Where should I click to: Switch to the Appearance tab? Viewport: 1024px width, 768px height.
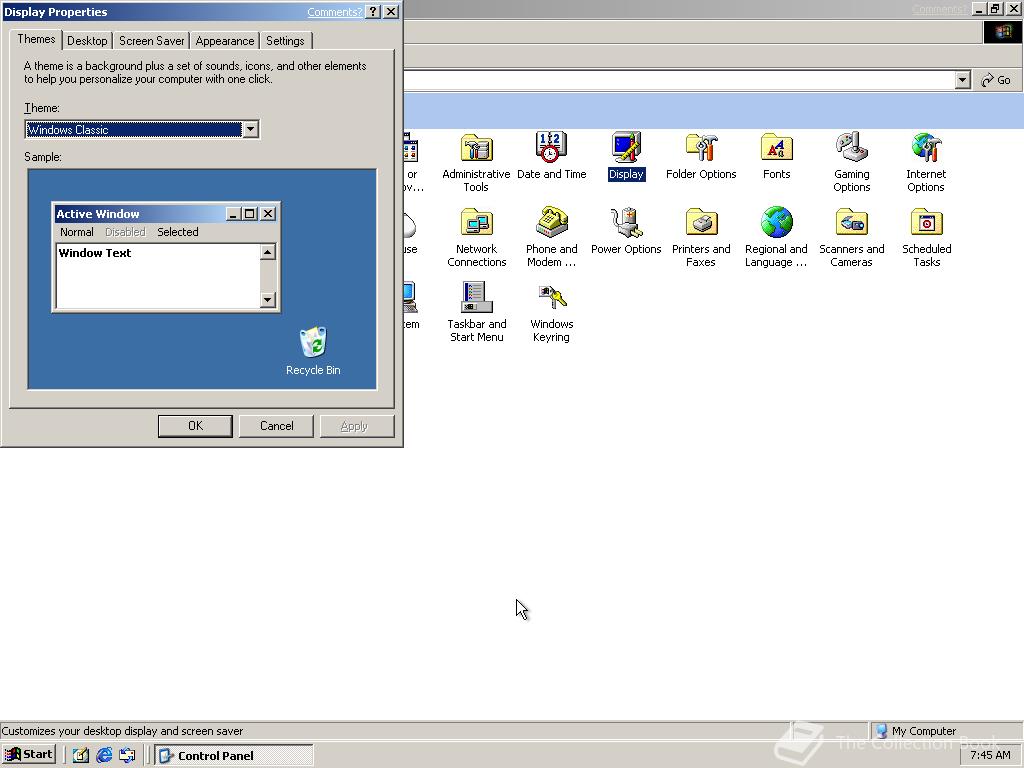pos(225,40)
